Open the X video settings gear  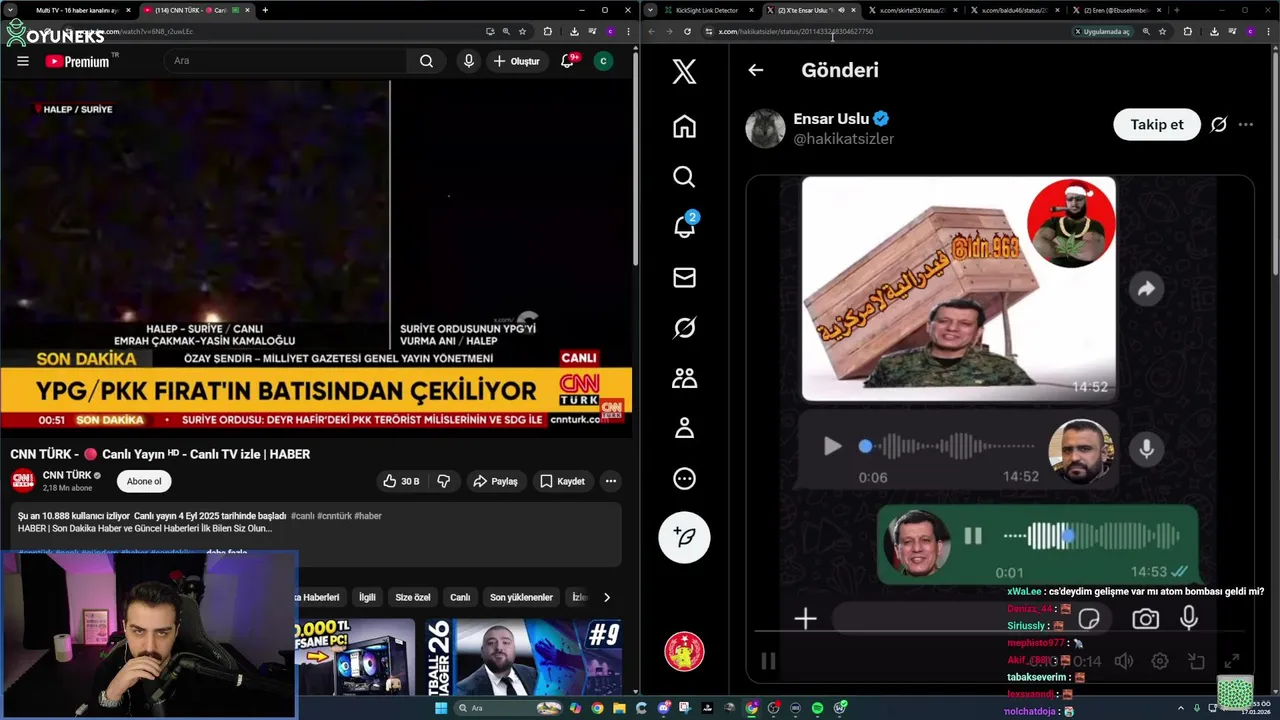click(x=1160, y=661)
